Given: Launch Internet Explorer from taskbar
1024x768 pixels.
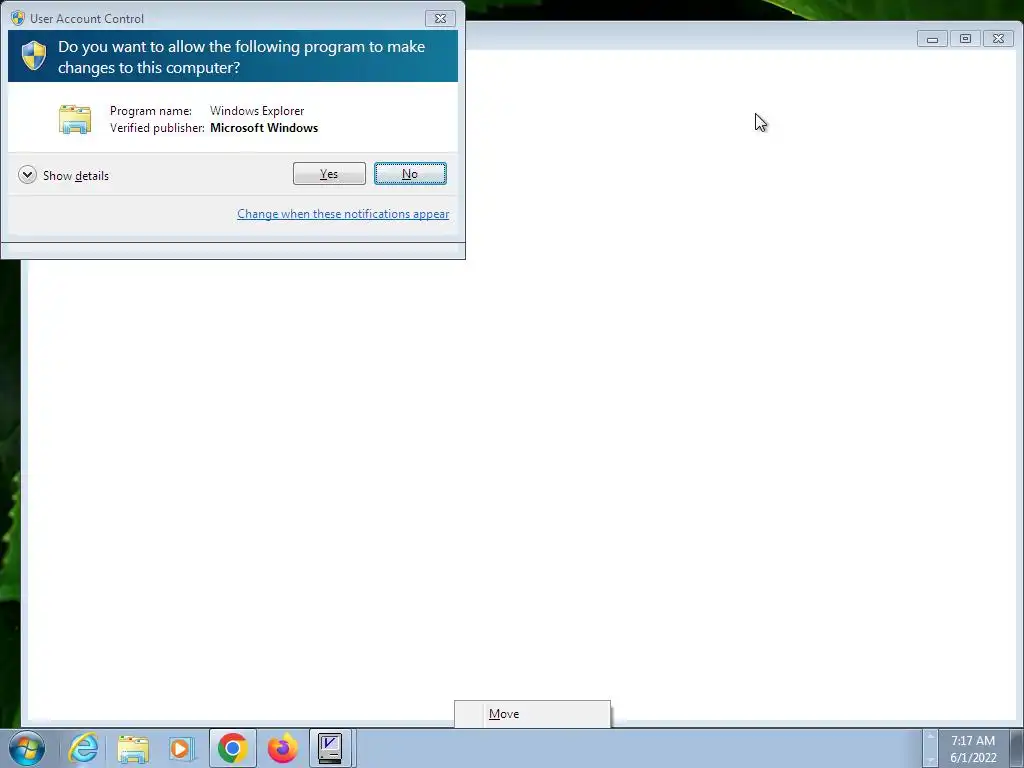Looking at the screenshot, I should click(84, 748).
